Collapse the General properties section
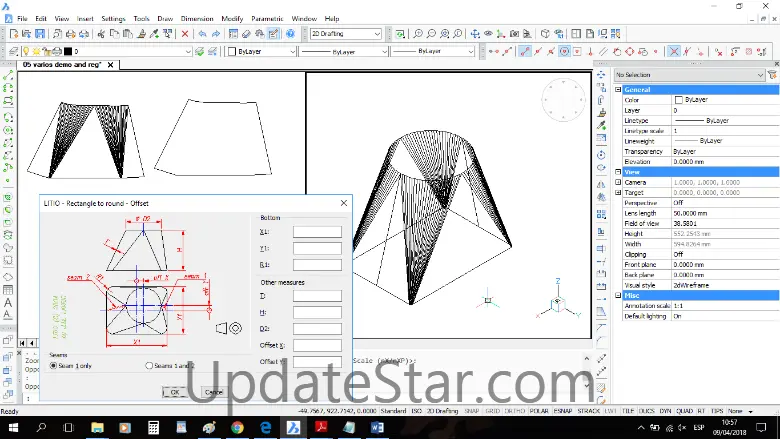 (x=618, y=89)
